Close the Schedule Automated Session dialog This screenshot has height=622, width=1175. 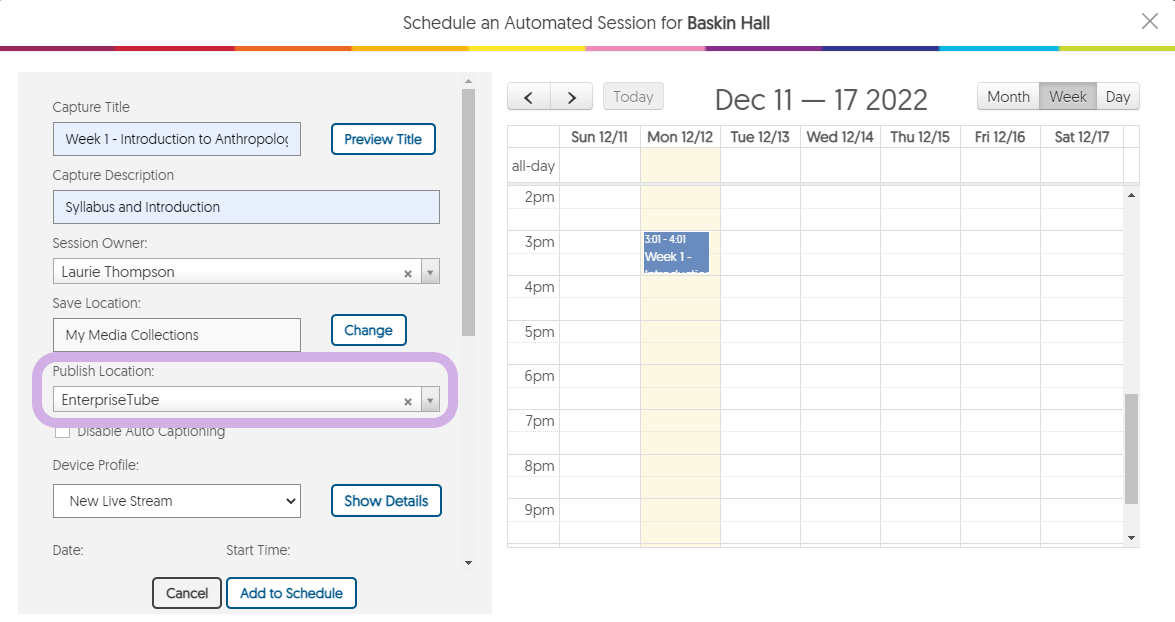tap(1150, 22)
